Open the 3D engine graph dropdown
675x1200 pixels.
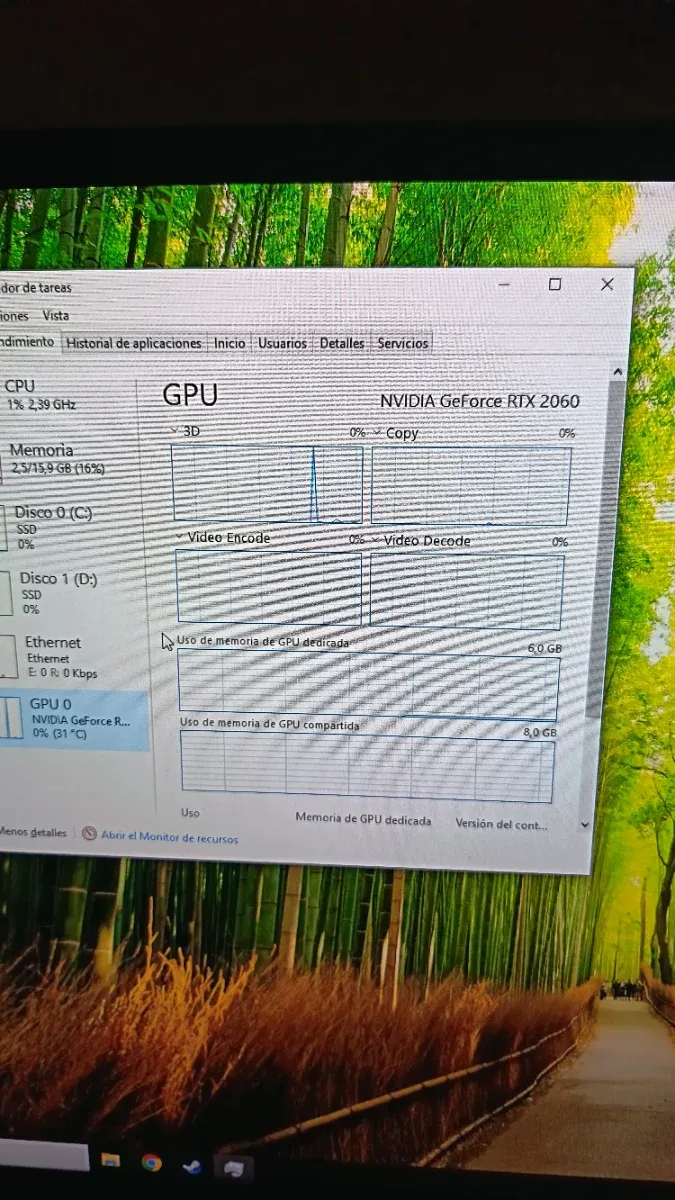pos(176,431)
